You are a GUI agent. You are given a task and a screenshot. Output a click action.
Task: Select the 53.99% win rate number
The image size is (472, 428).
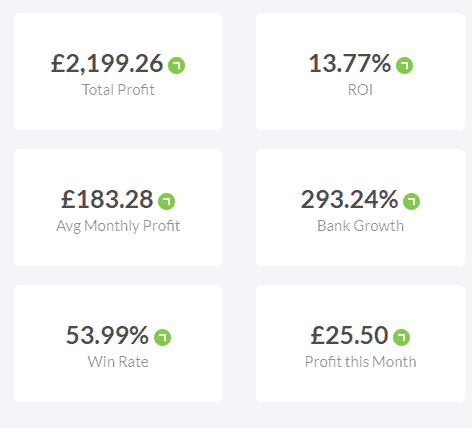coord(107,335)
